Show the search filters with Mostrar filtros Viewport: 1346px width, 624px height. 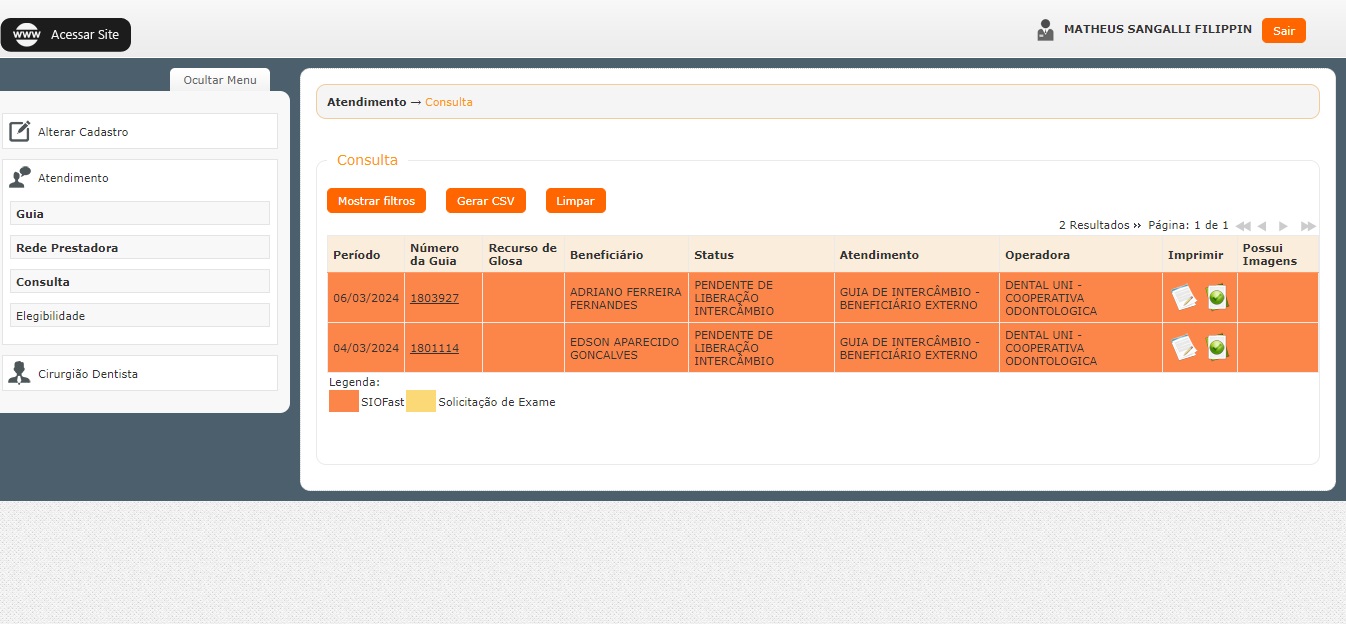pos(376,201)
